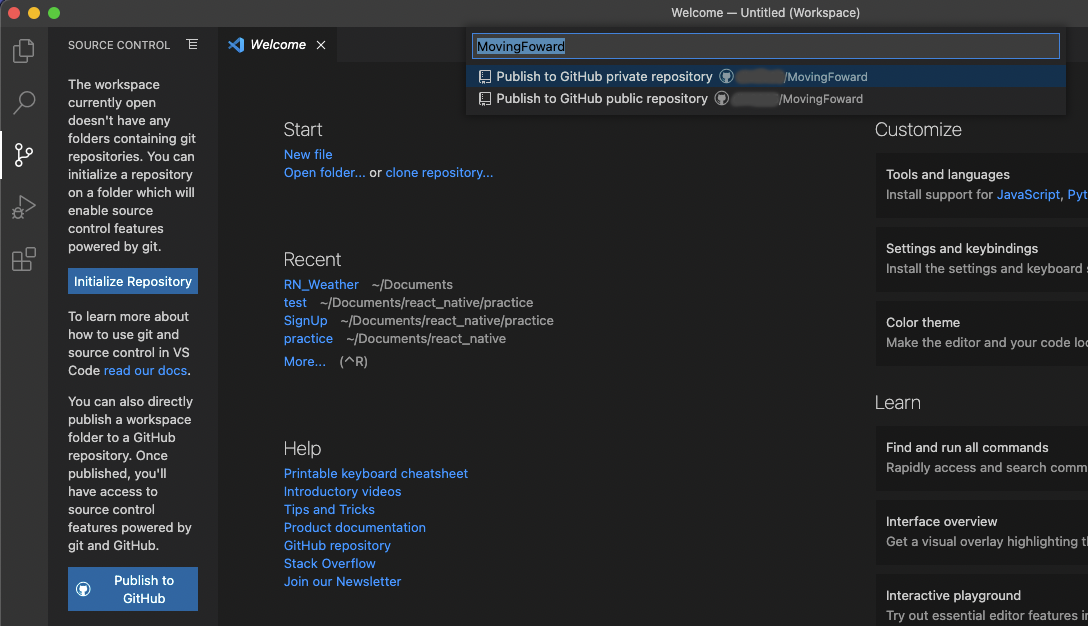This screenshot has width=1088, height=626.
Task: Open the Search view in activity bar
Action: pyautogui.click(x=24, y=103)
